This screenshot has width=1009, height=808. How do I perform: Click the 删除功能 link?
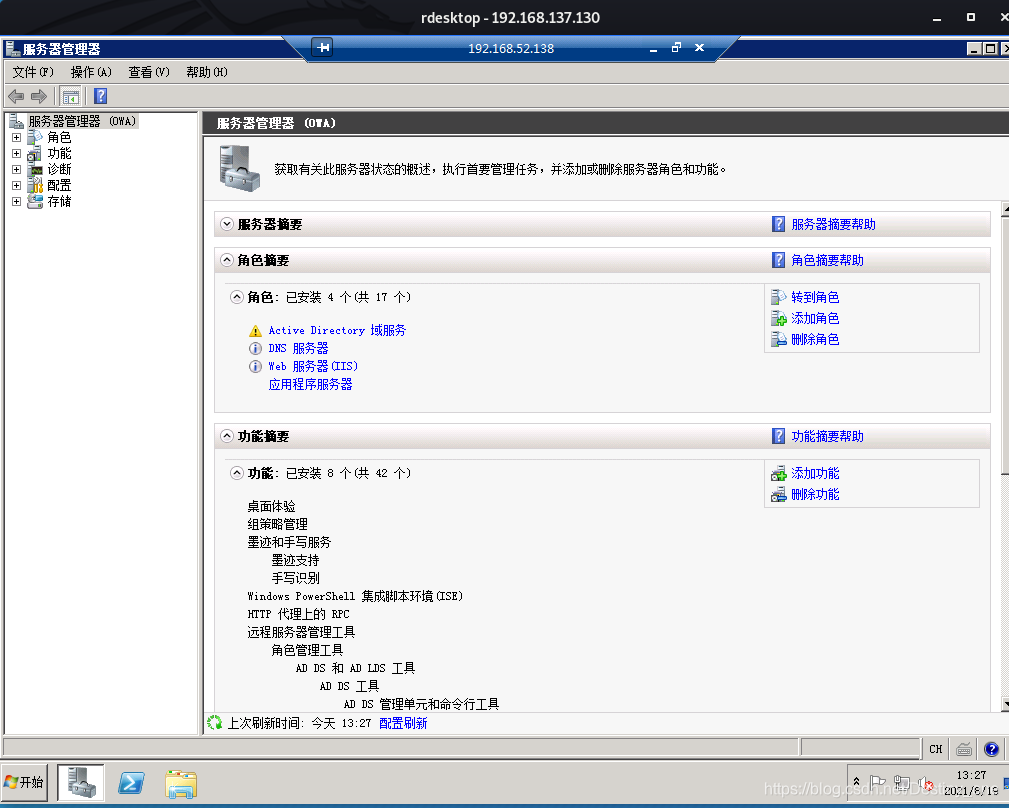[x=815, y=494]
